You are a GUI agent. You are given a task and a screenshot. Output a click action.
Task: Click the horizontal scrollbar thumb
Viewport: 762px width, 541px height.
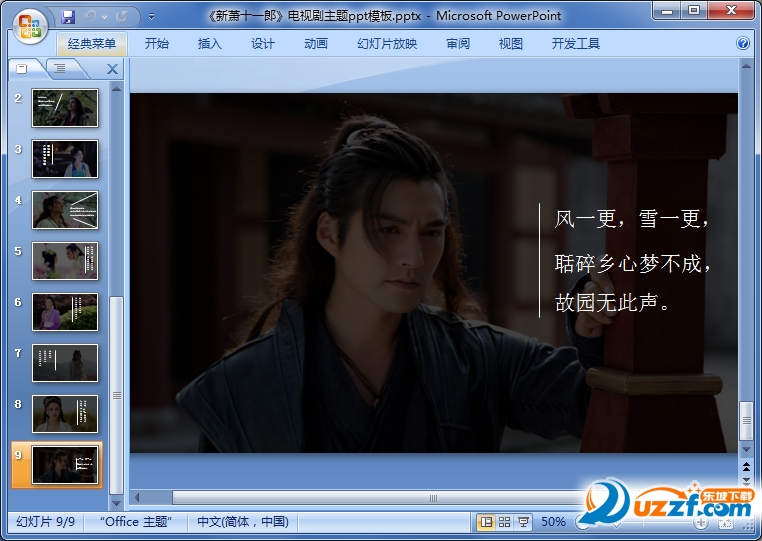tap(433, 498)
